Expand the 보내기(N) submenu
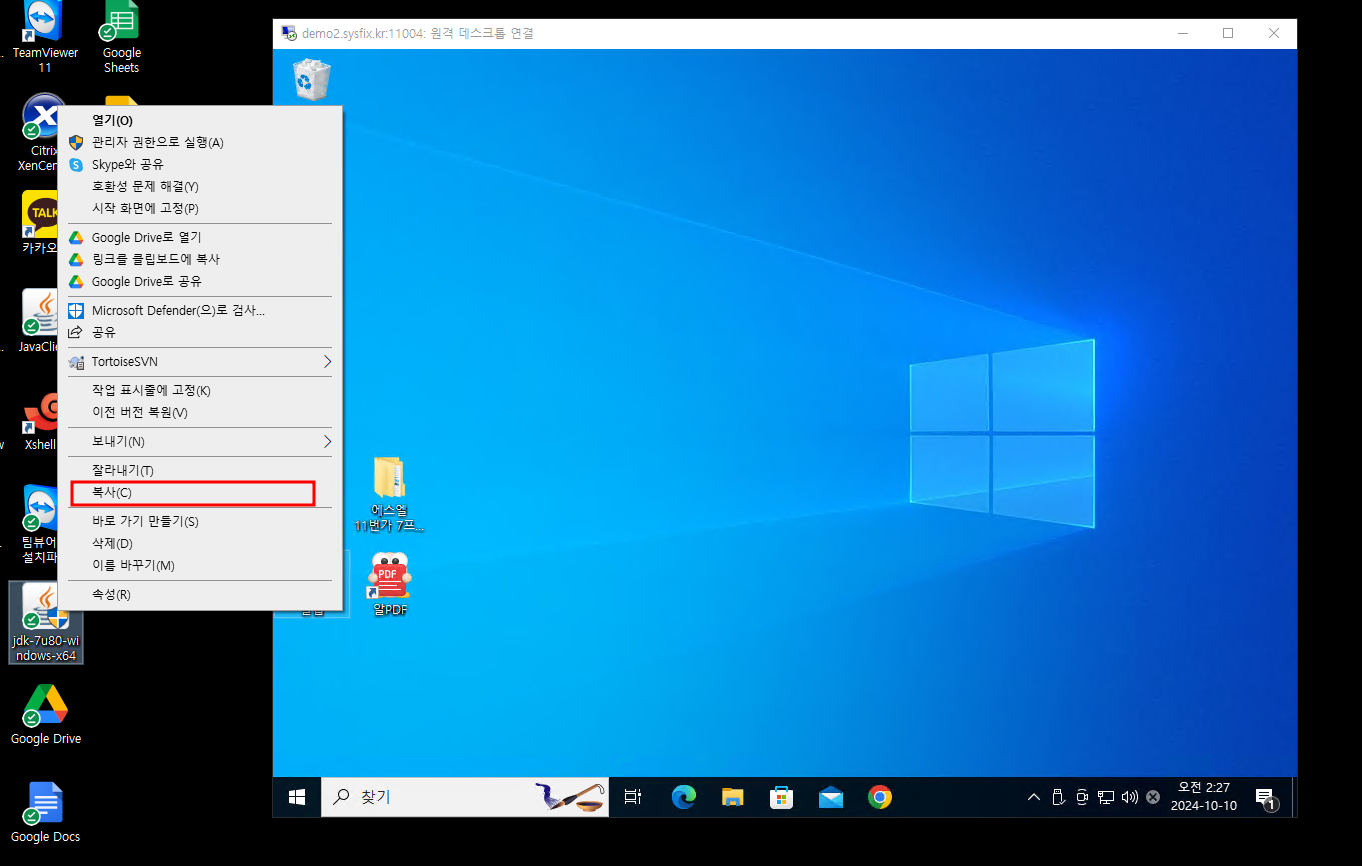Image resolution: width=1362 pixels, height=866 pixels. [200, 441]
